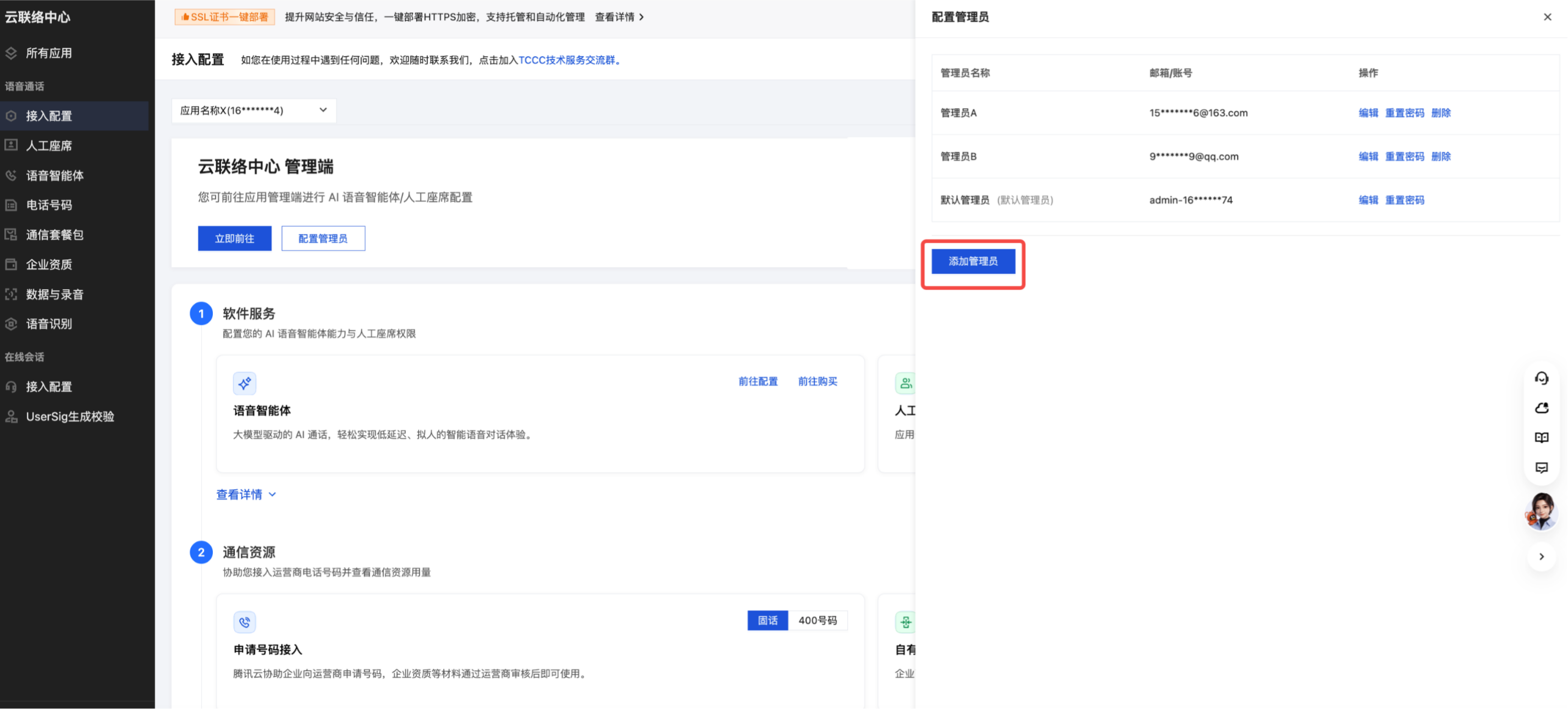Close the 配置管理员 panel
This screenshot has width=1568, height=709.
point(1547,17)
